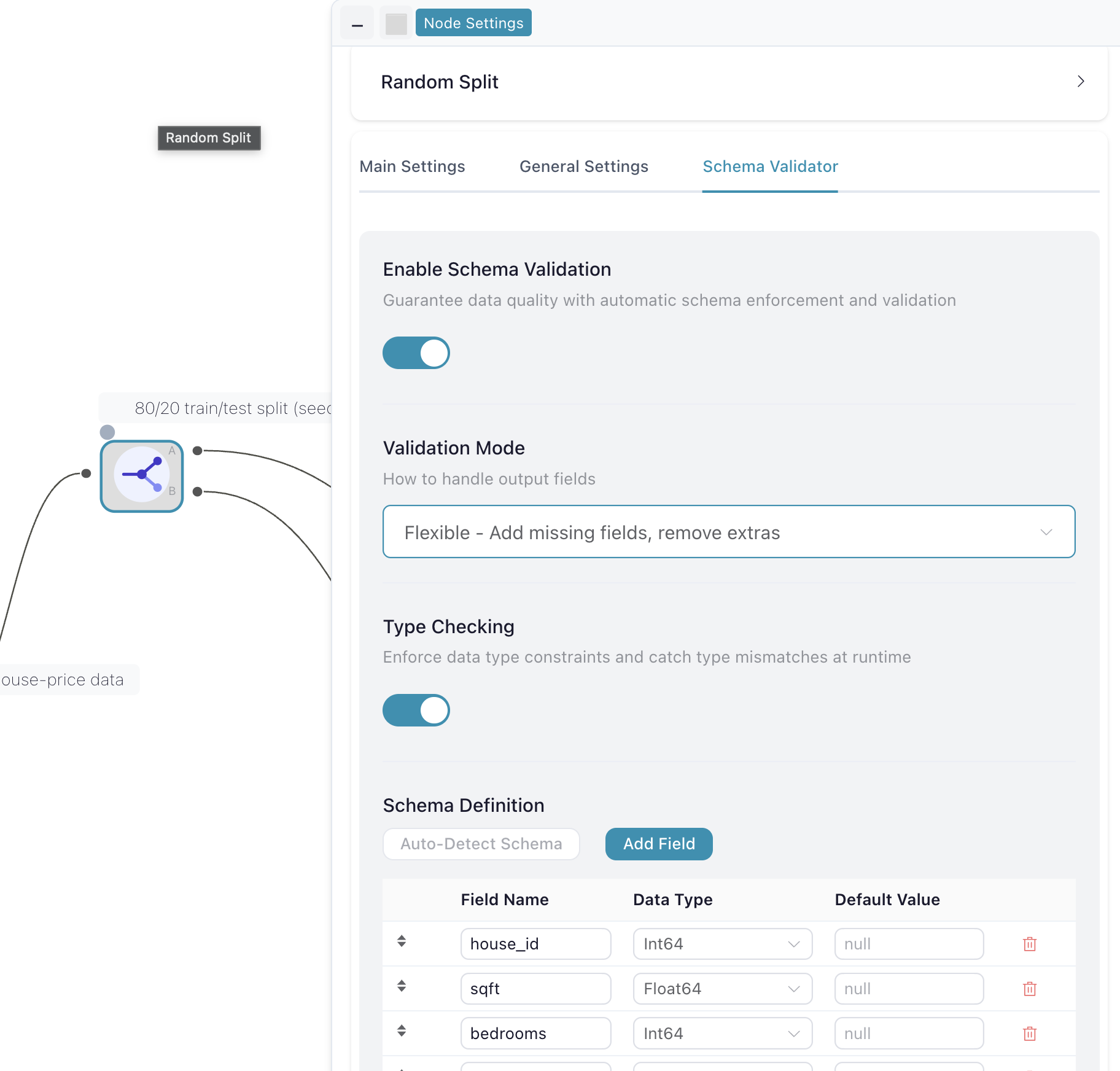Click the sqft field name input
The height and width of the screenshot is (1071, 1120).
pyautogui.click(x=535, y=989)
